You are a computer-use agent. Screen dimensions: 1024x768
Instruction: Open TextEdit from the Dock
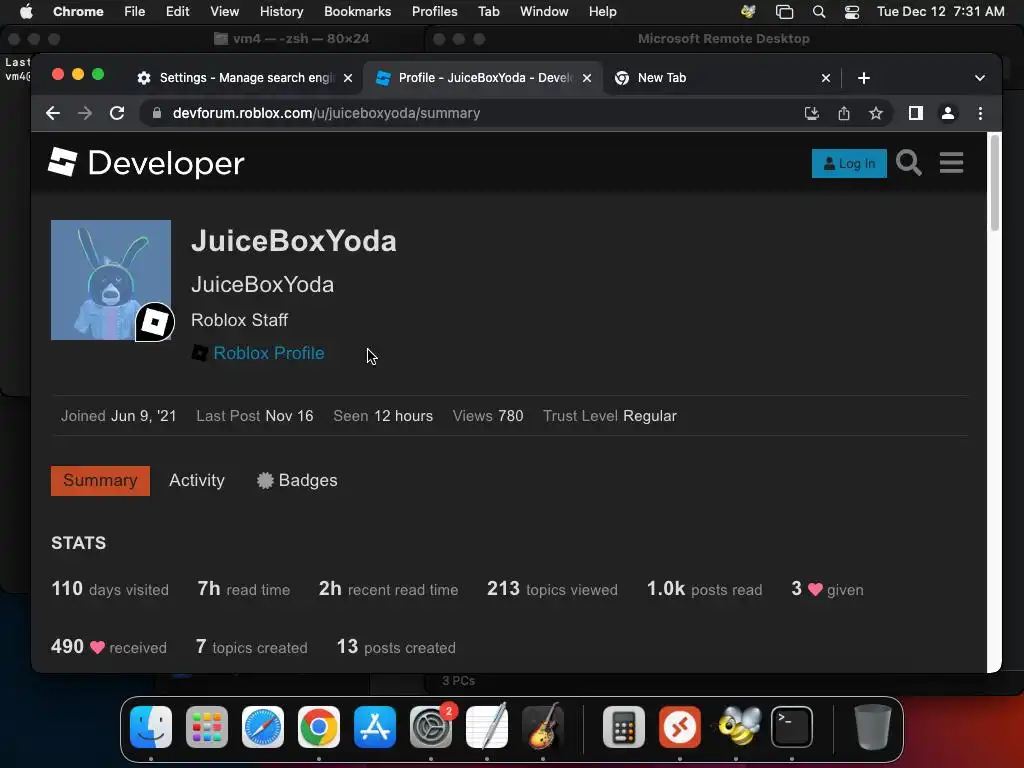(x=487, y=727)
